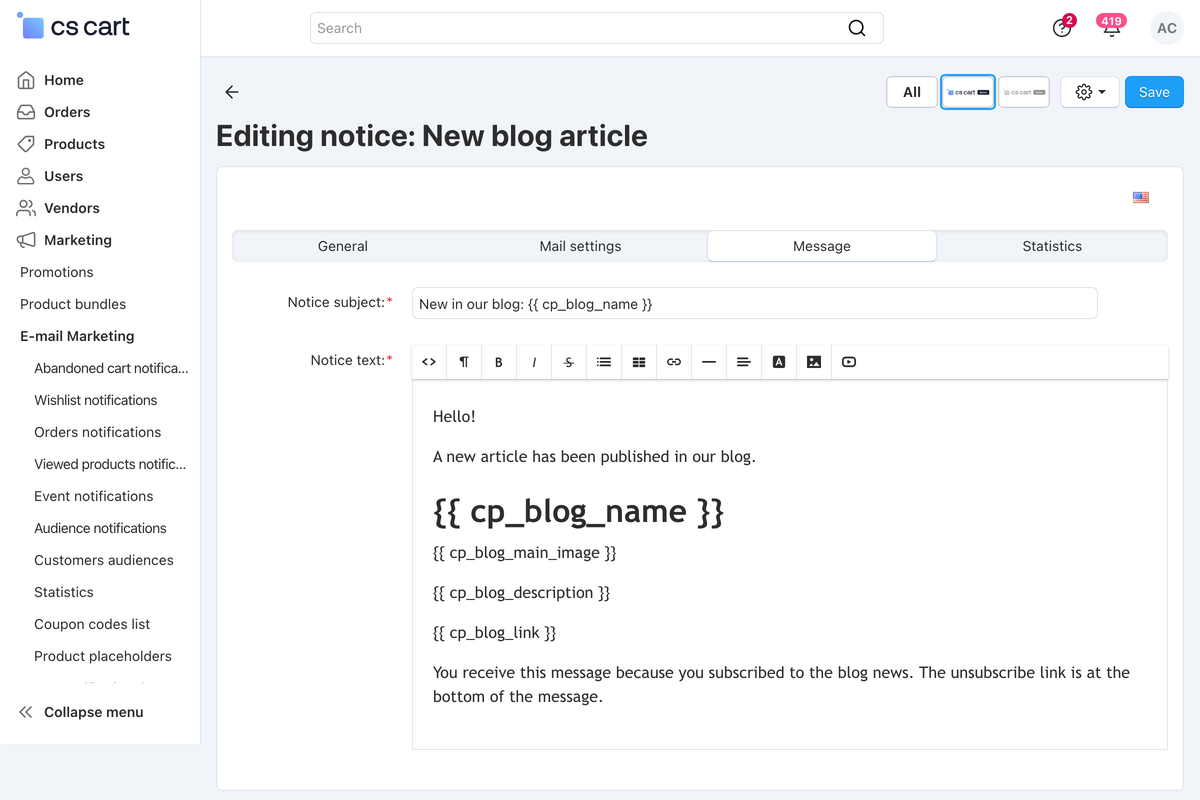This screenshot has height=800, width=1200.
Task: Open the paragraph format tool
Action: click(464, 362)
